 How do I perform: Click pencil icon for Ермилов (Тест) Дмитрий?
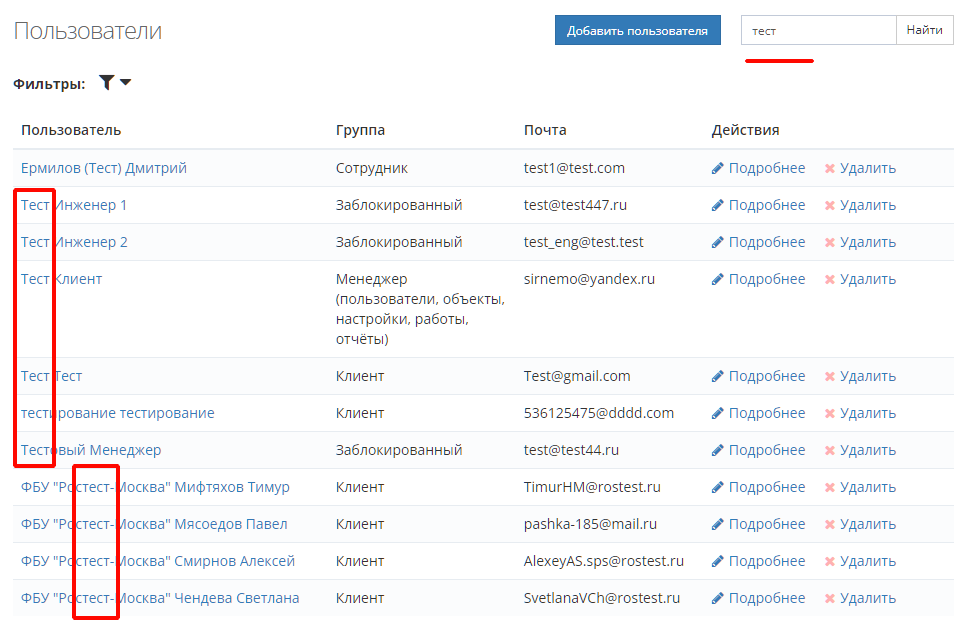point(717,168)
